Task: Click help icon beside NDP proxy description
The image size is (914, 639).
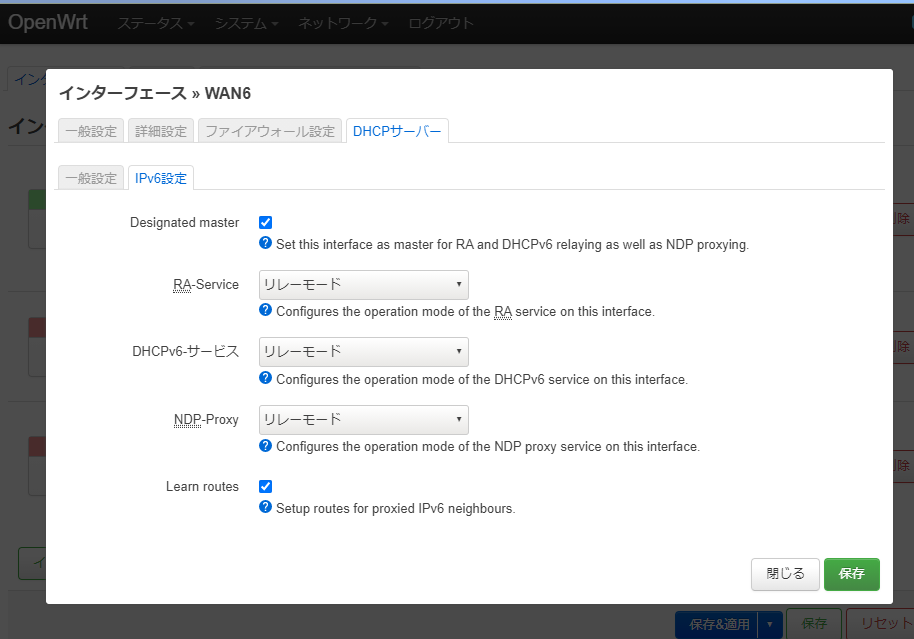Action: tap(265, 445)
